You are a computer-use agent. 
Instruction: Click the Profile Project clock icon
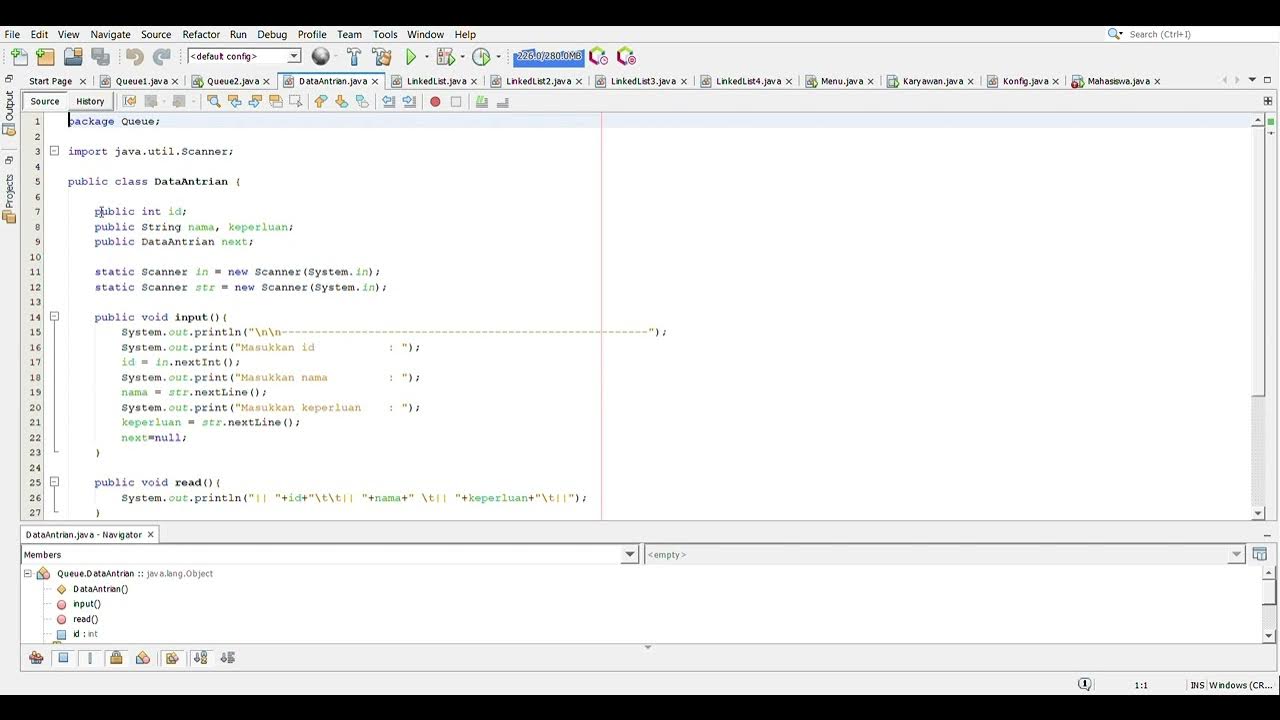pyautogui.click(x=481, y=57)
